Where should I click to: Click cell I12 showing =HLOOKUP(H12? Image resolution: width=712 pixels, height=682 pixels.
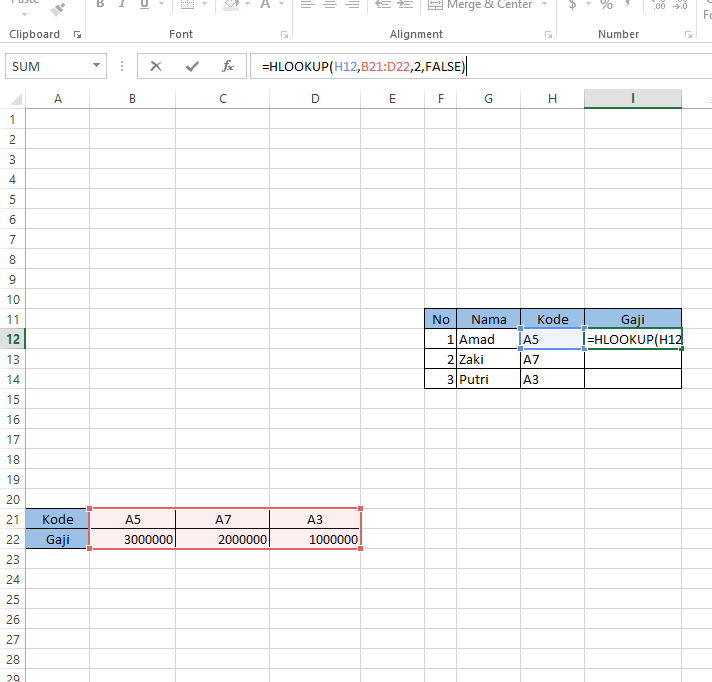[633, 339]
